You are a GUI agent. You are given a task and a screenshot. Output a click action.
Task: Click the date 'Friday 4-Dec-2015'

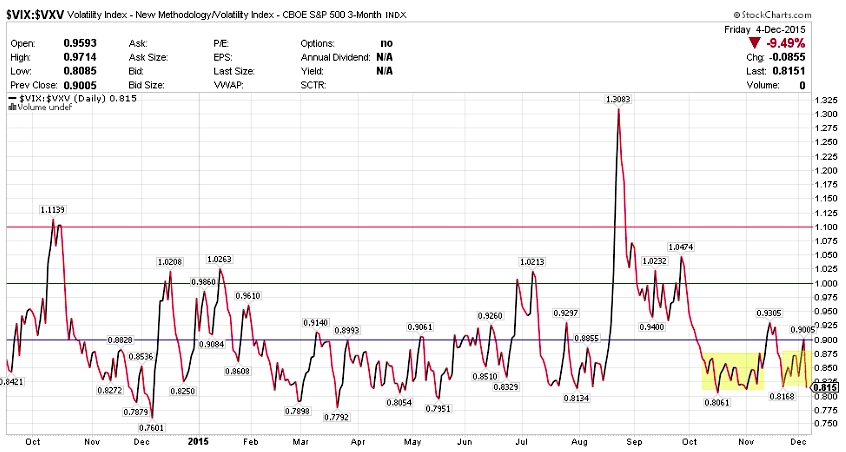pyautogui.click(x=764, y=30)
